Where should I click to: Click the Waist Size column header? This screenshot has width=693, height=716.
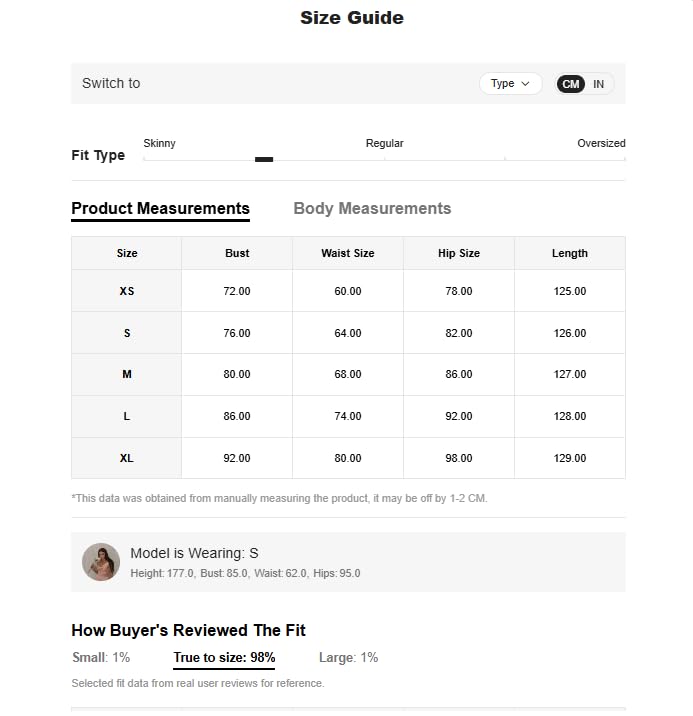click(348, 253)
